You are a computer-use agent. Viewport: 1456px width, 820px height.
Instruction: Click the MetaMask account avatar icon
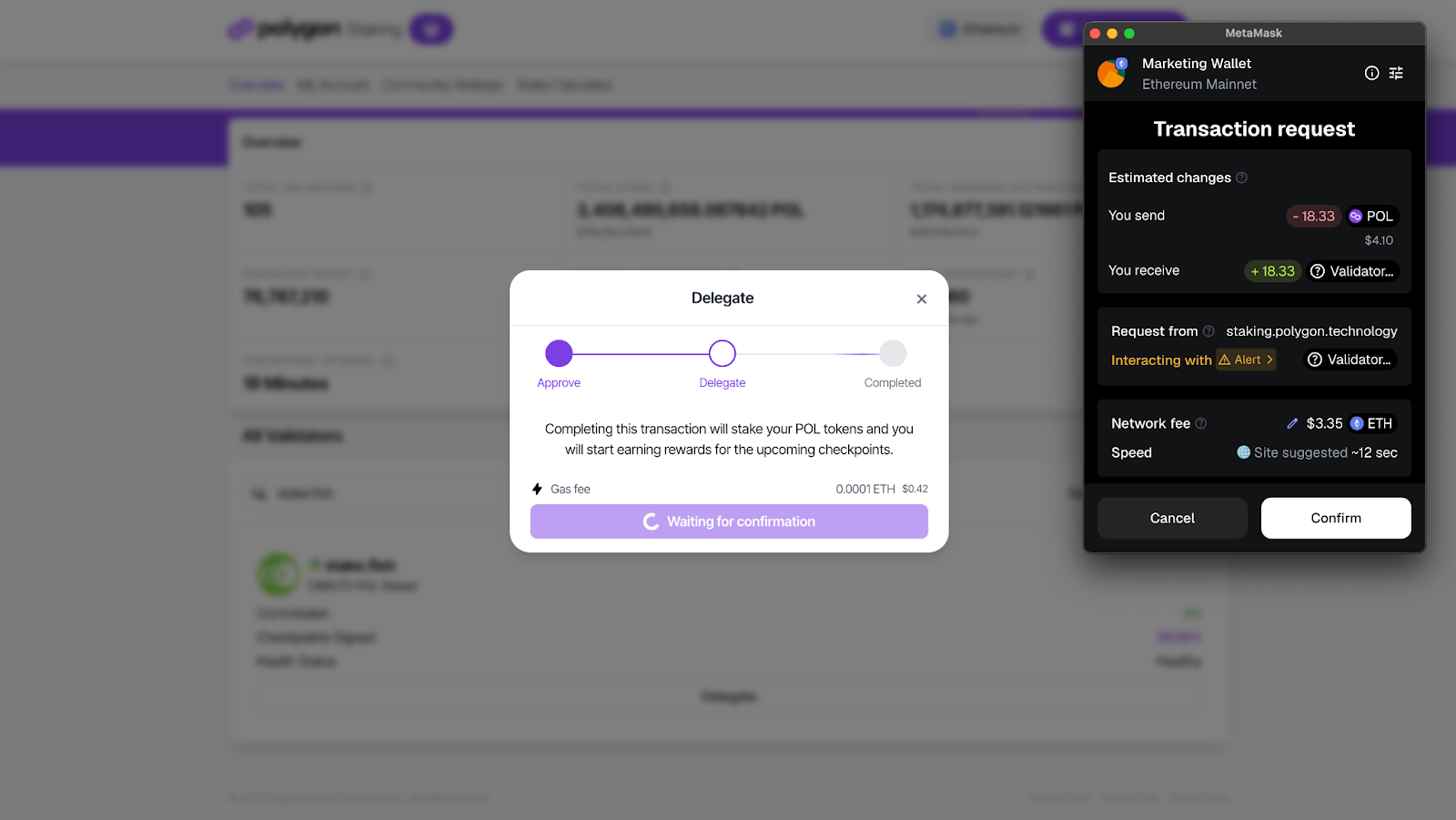(1111, 73)
